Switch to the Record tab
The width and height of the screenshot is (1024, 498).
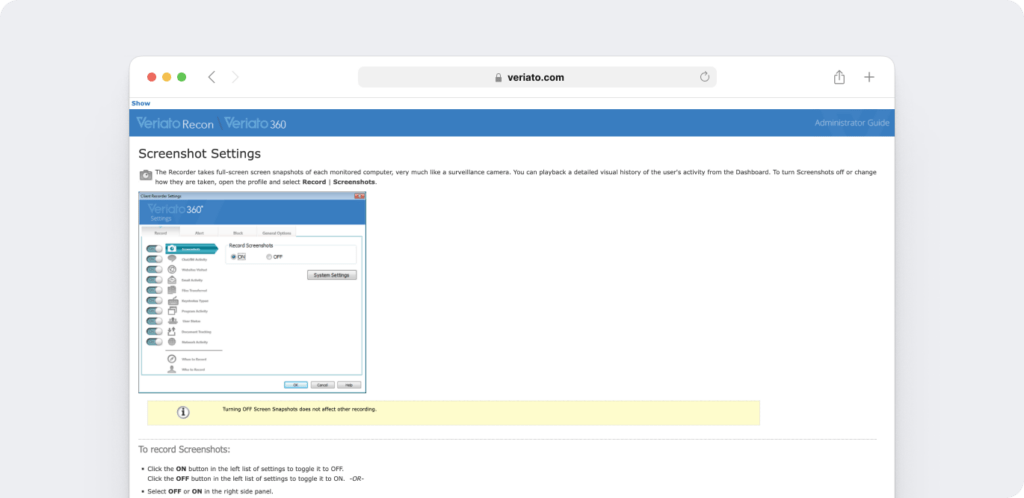[161, 232]
